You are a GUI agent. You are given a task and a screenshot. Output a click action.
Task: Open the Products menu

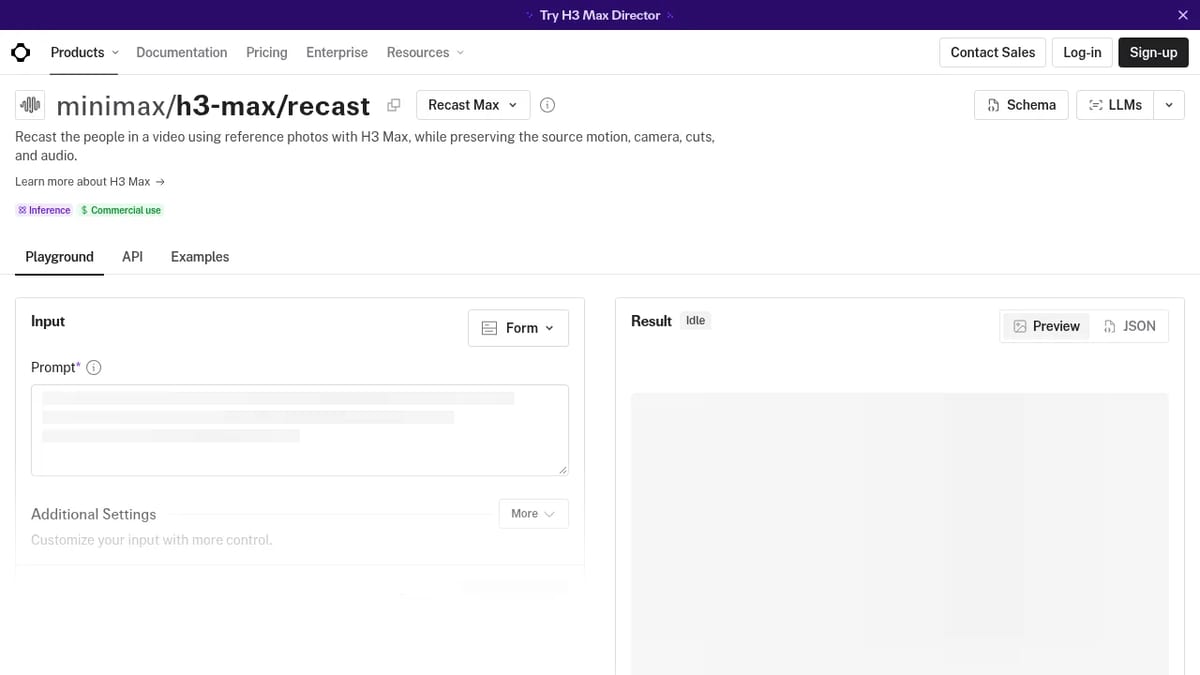(84, 52)
